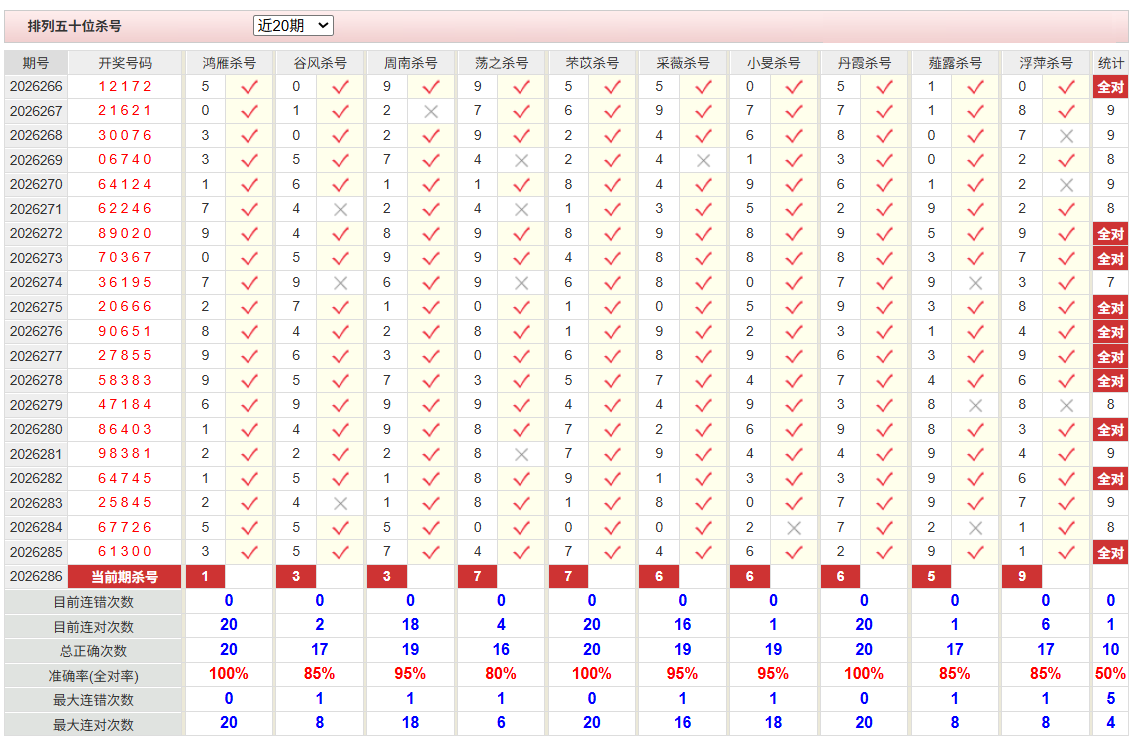
Task: Click the 开奖号码 column header
Action: pos(125,64)
